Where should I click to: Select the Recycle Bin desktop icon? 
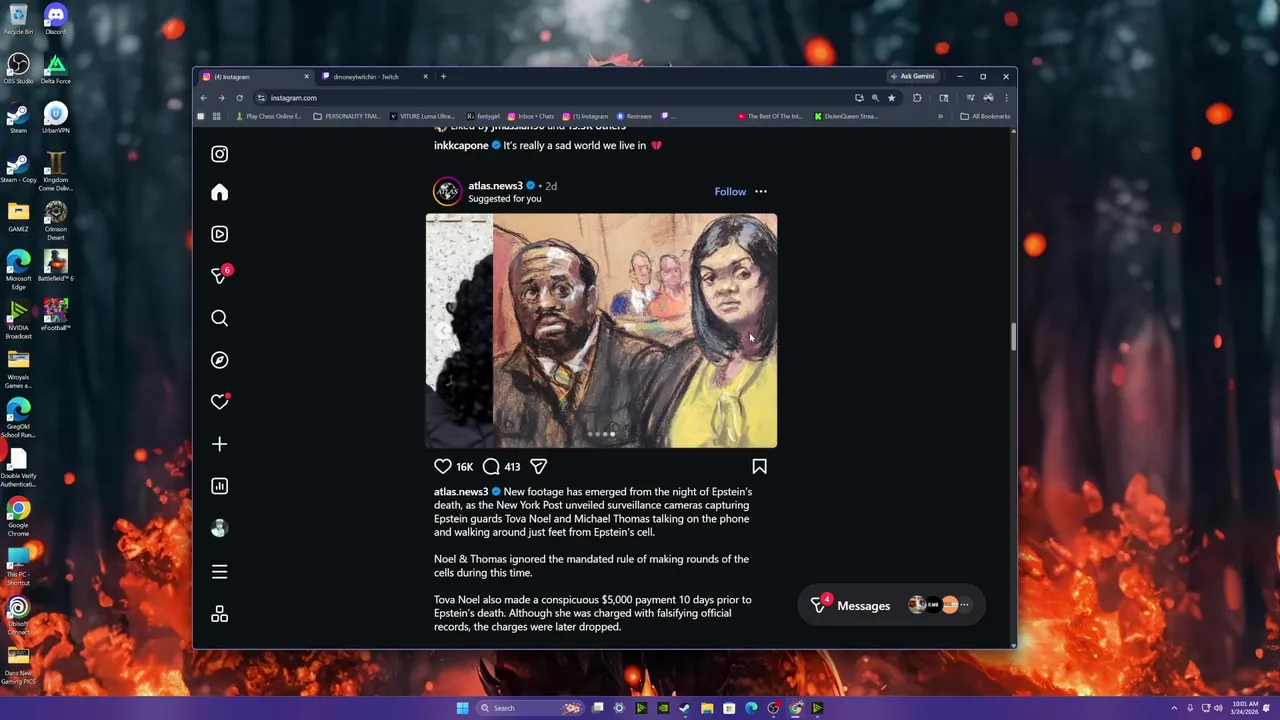tap(18, 19)
